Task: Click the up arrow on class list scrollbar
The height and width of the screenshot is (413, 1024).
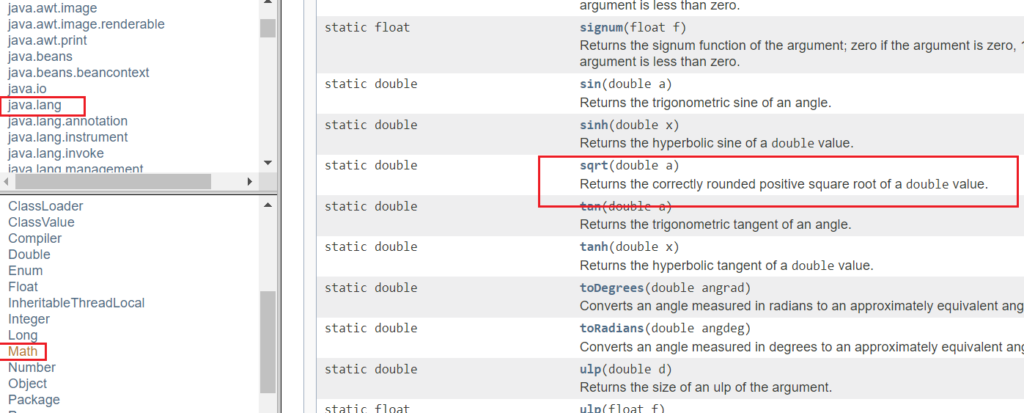Action: pyautogui.click(x=268, y=206)
